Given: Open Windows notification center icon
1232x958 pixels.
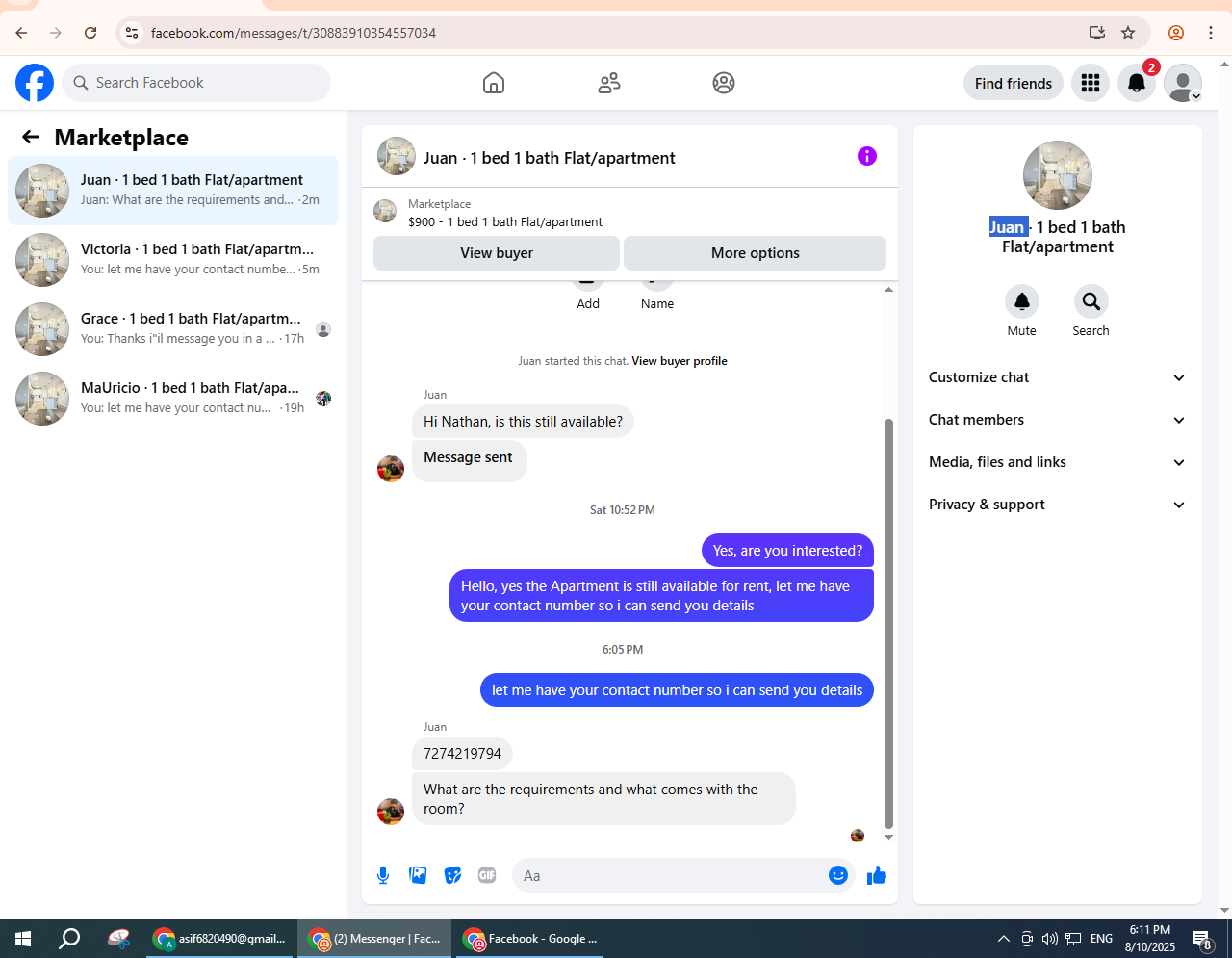Looking at the screenshot, I should pyautogui.click(x=1202, y=939).
